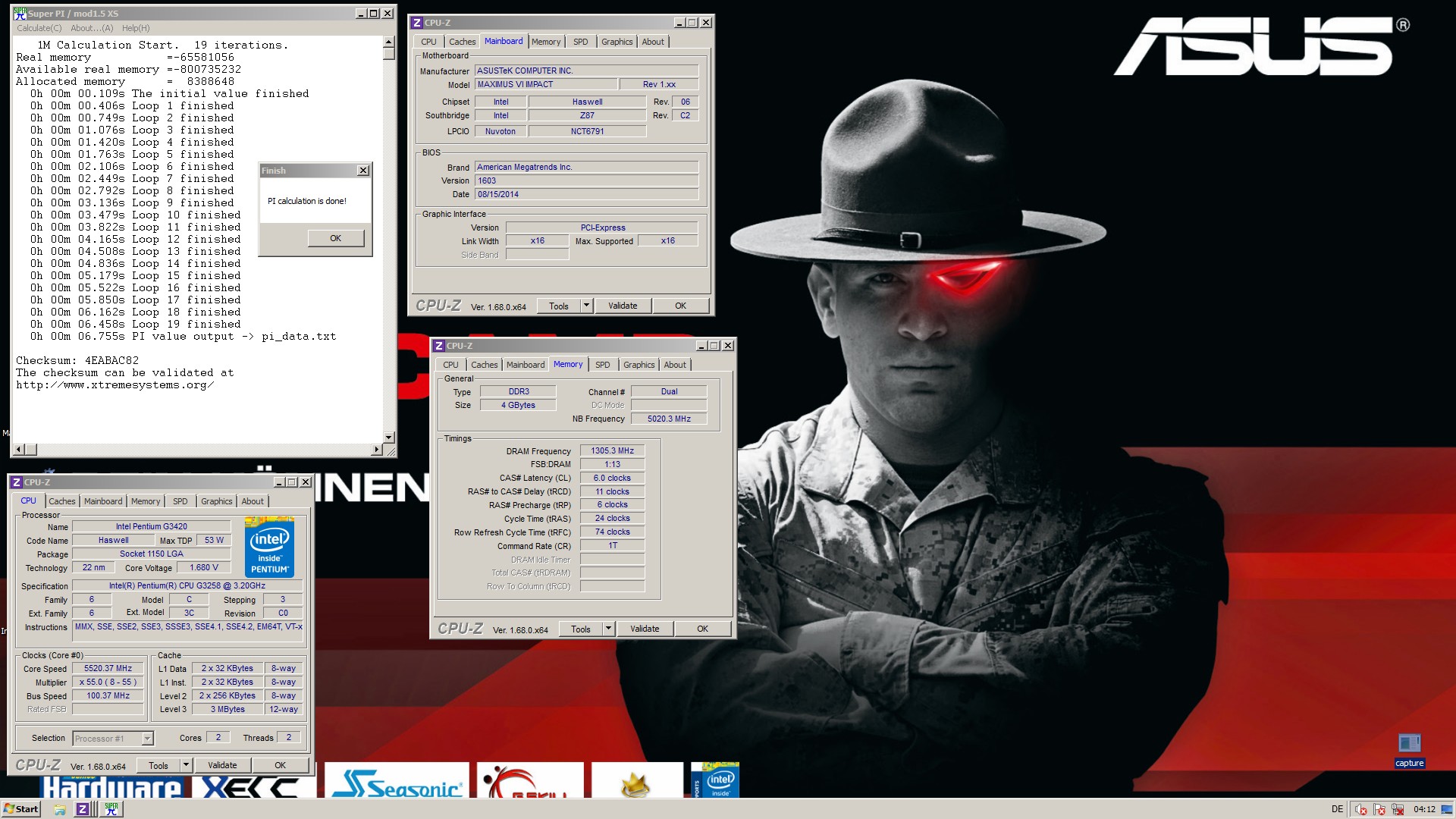Select the About tab in the top CPU-Z window
The image size is (1456, 819).
click(x=653, y=42)
